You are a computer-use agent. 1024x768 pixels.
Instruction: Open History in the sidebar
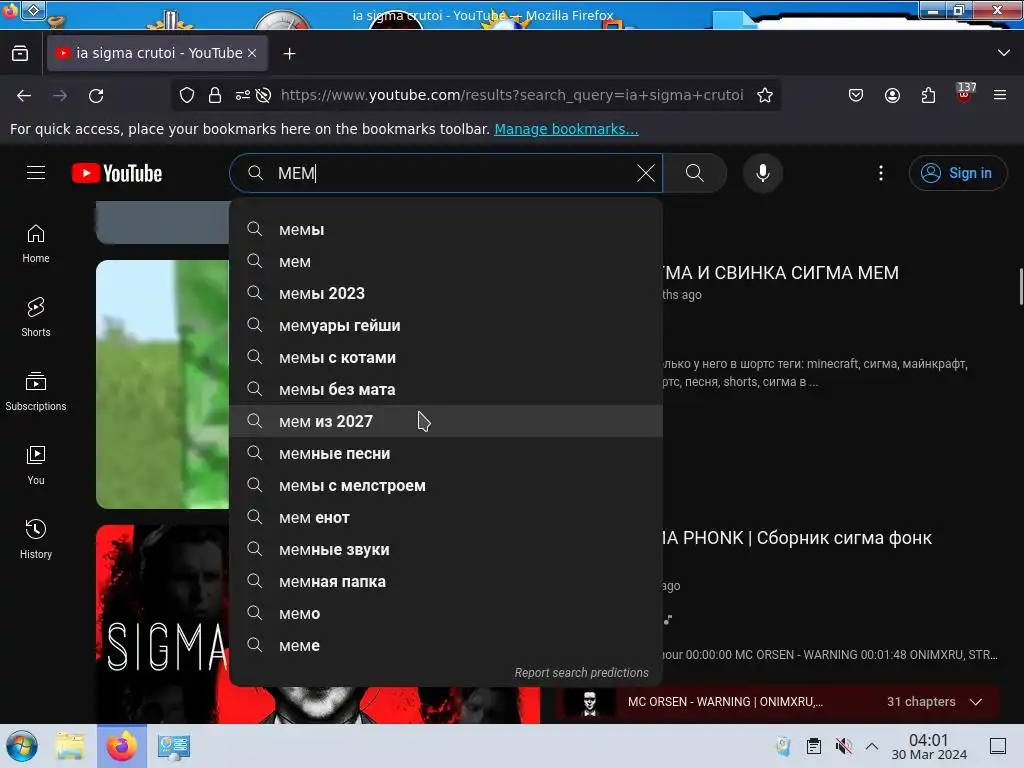[36, 539]
